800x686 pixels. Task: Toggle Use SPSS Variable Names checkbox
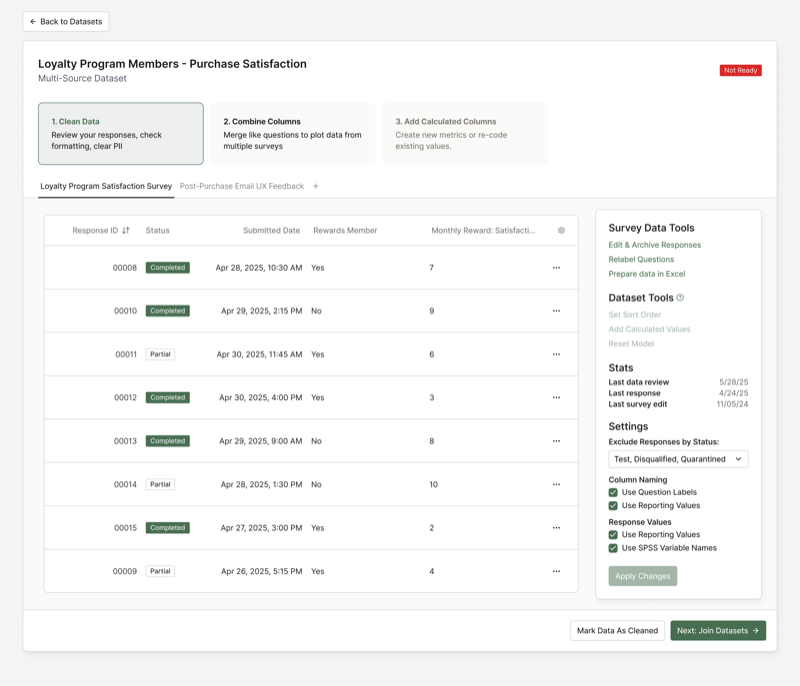(613, 548)
